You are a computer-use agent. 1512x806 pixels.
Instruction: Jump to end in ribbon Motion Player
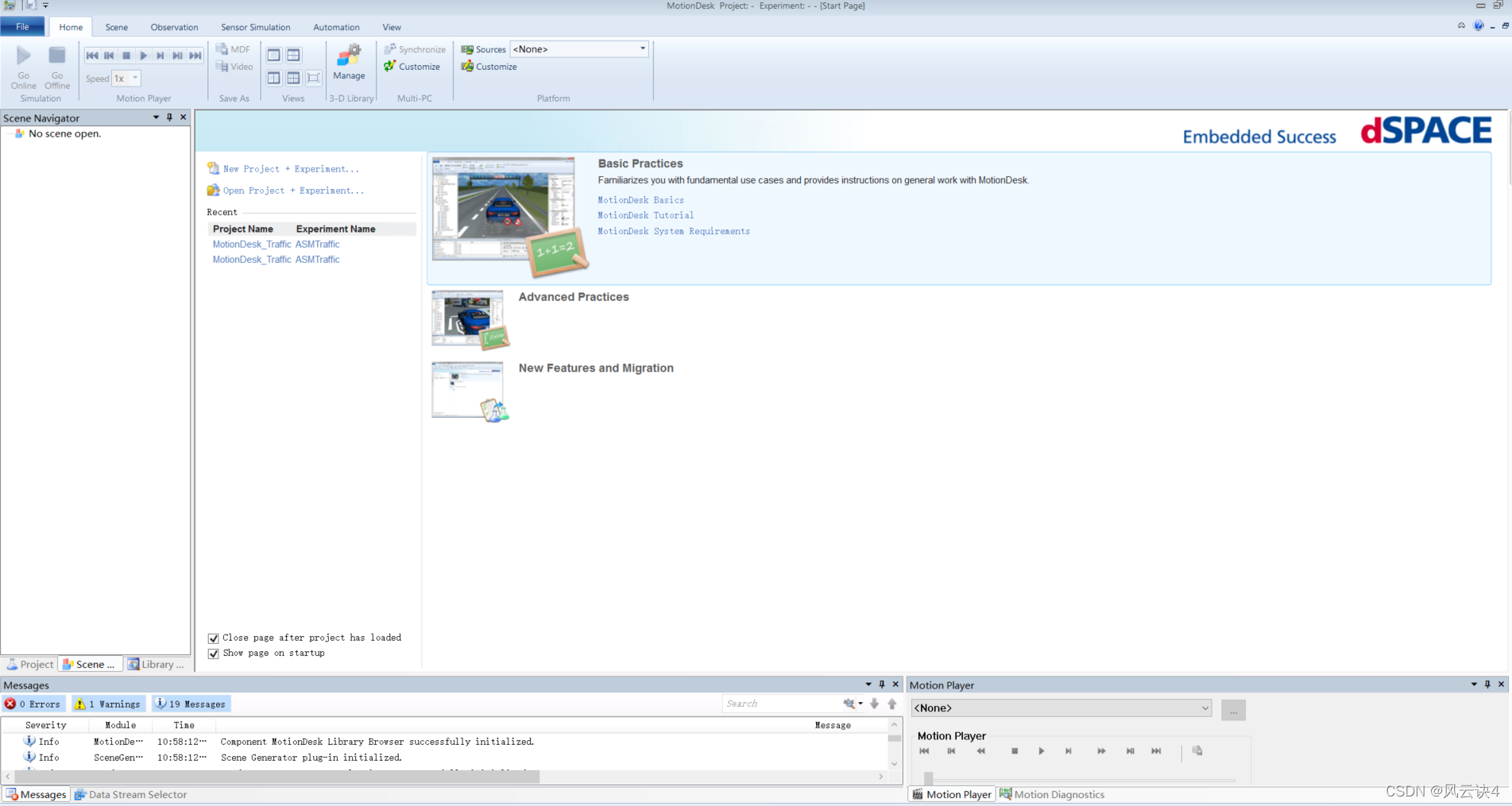tap(195, 56)
